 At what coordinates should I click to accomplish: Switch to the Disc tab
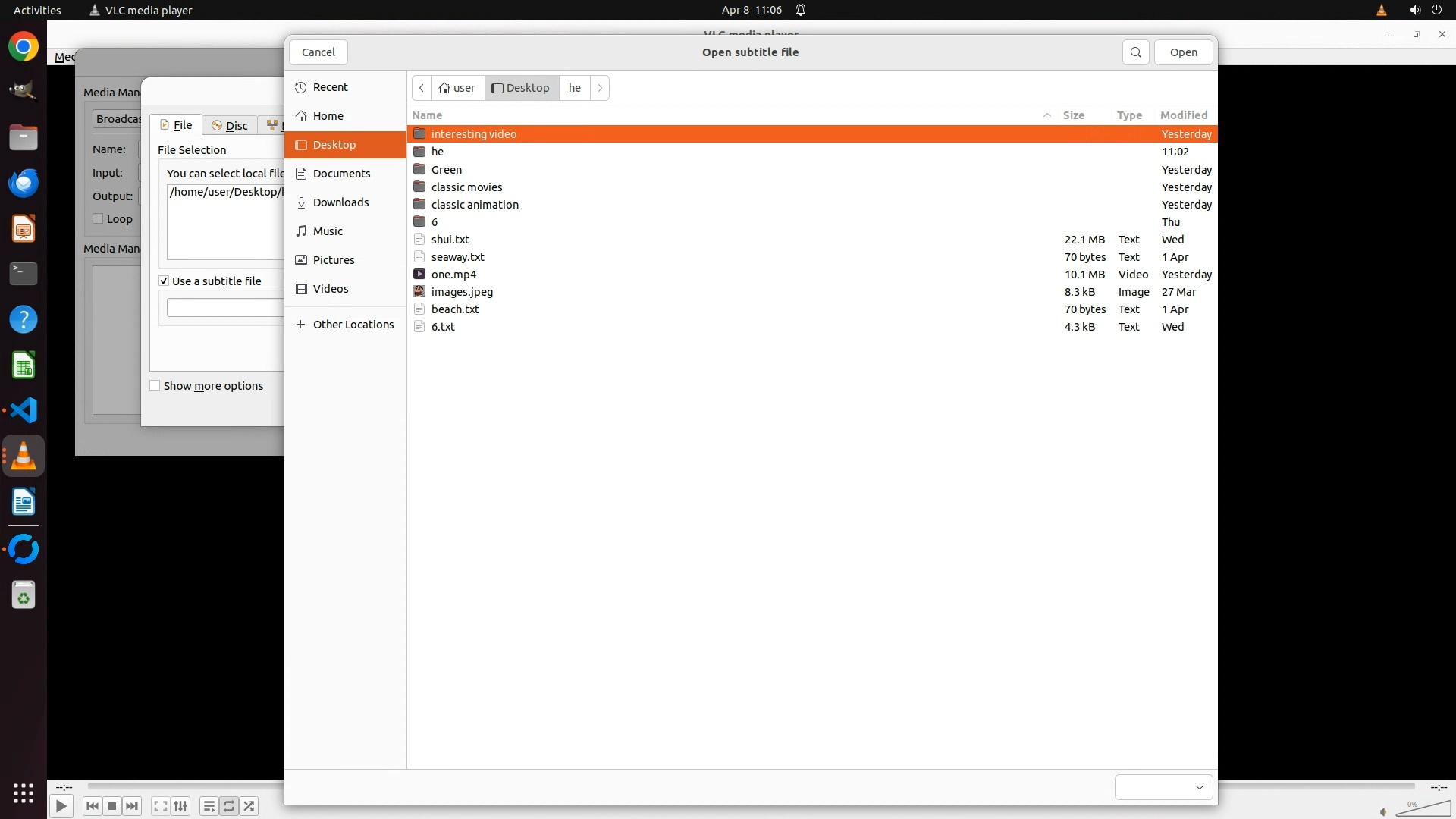point(230,126)
